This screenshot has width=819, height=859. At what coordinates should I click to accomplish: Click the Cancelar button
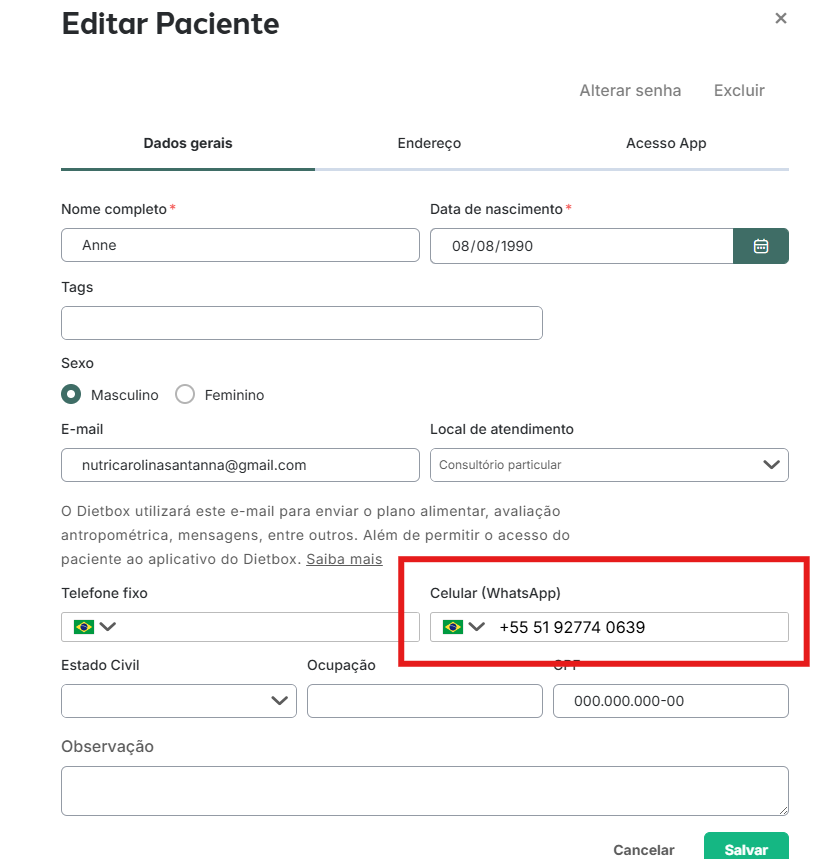coord(644,850)
